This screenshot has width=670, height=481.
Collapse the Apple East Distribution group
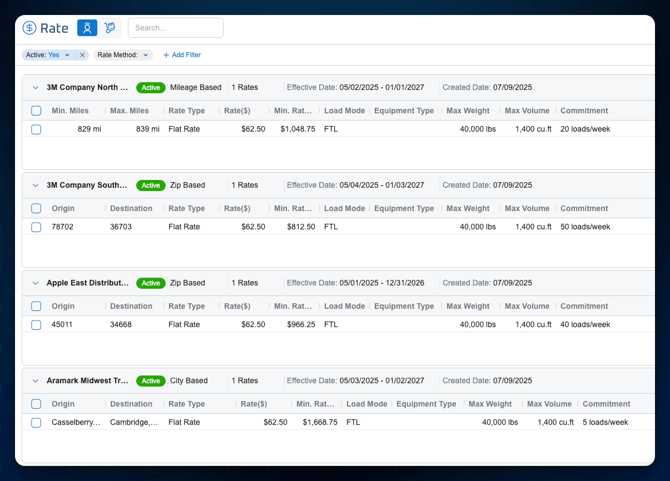click(x=36, y=283)
